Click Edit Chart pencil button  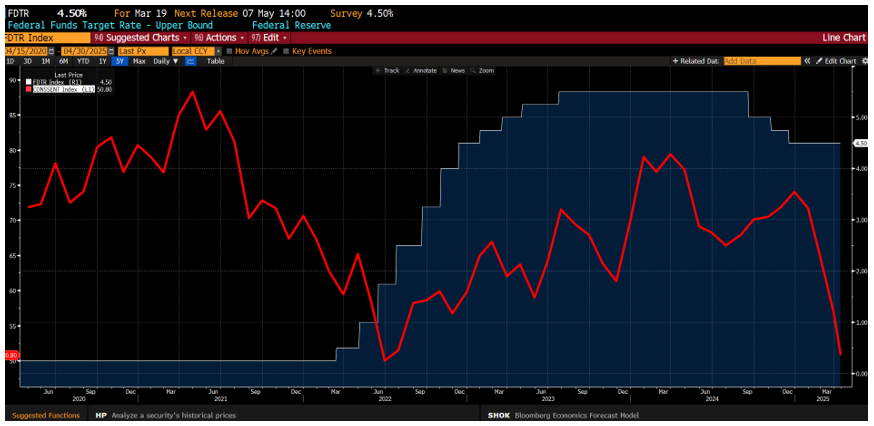(836, 61)
